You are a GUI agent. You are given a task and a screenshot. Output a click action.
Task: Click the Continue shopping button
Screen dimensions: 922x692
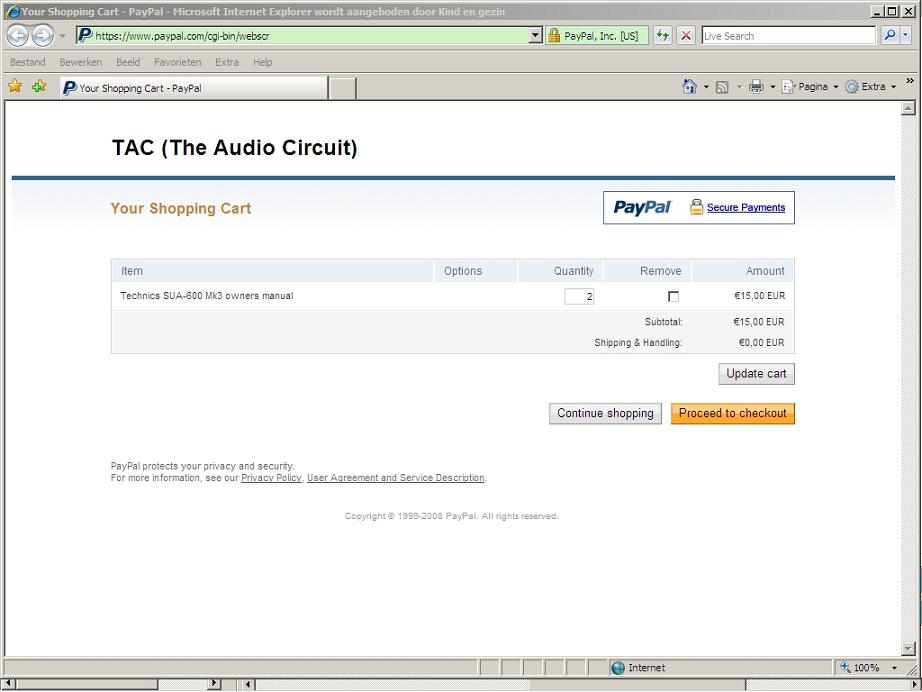(605, 413)
